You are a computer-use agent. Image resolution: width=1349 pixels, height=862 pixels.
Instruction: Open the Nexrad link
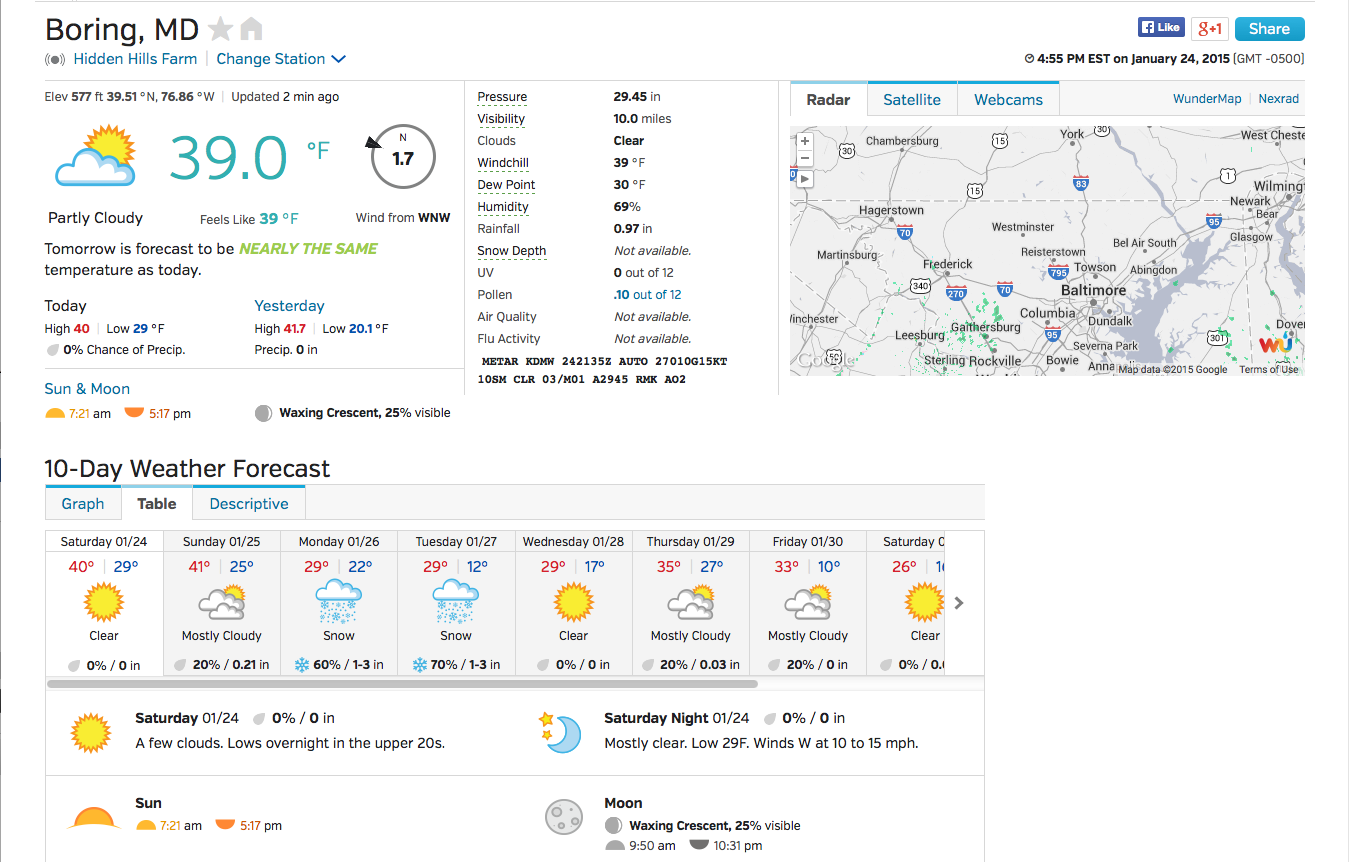(1278, 99)
